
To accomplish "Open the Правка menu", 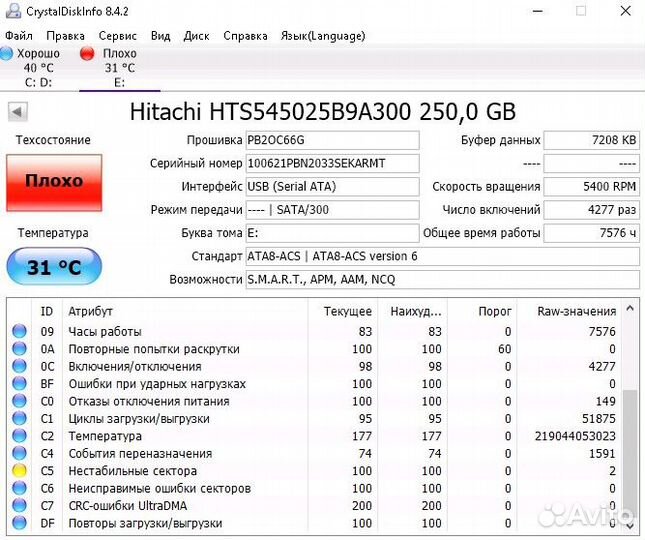I will coord(65,36).
